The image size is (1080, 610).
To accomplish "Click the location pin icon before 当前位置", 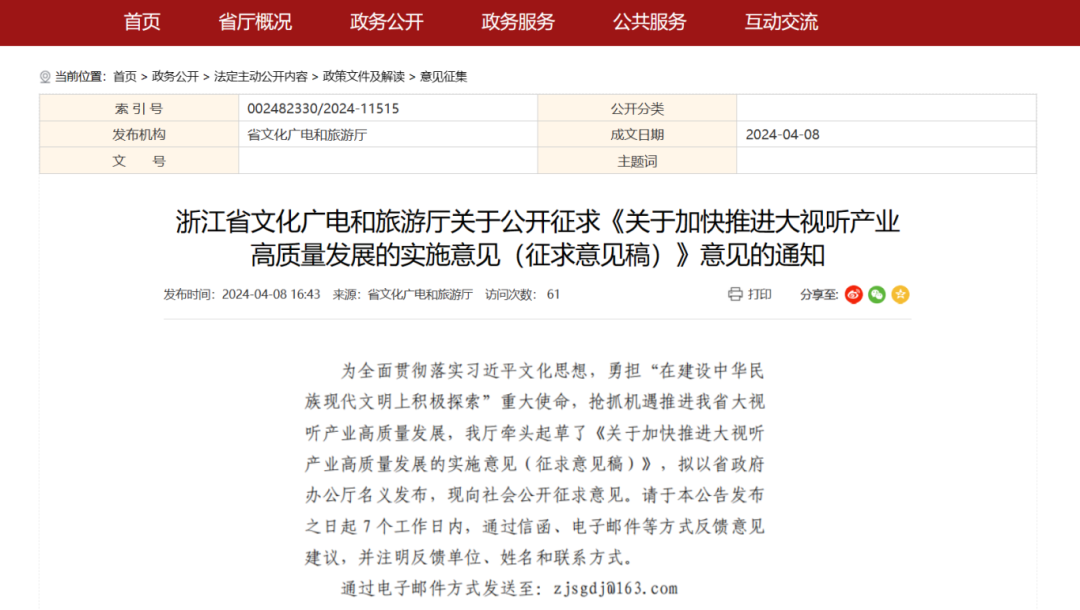I will point(45,77).
